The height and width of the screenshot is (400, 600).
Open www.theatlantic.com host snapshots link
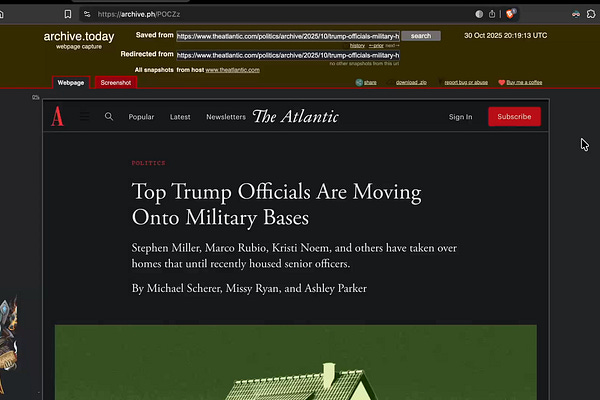(232, 70)
